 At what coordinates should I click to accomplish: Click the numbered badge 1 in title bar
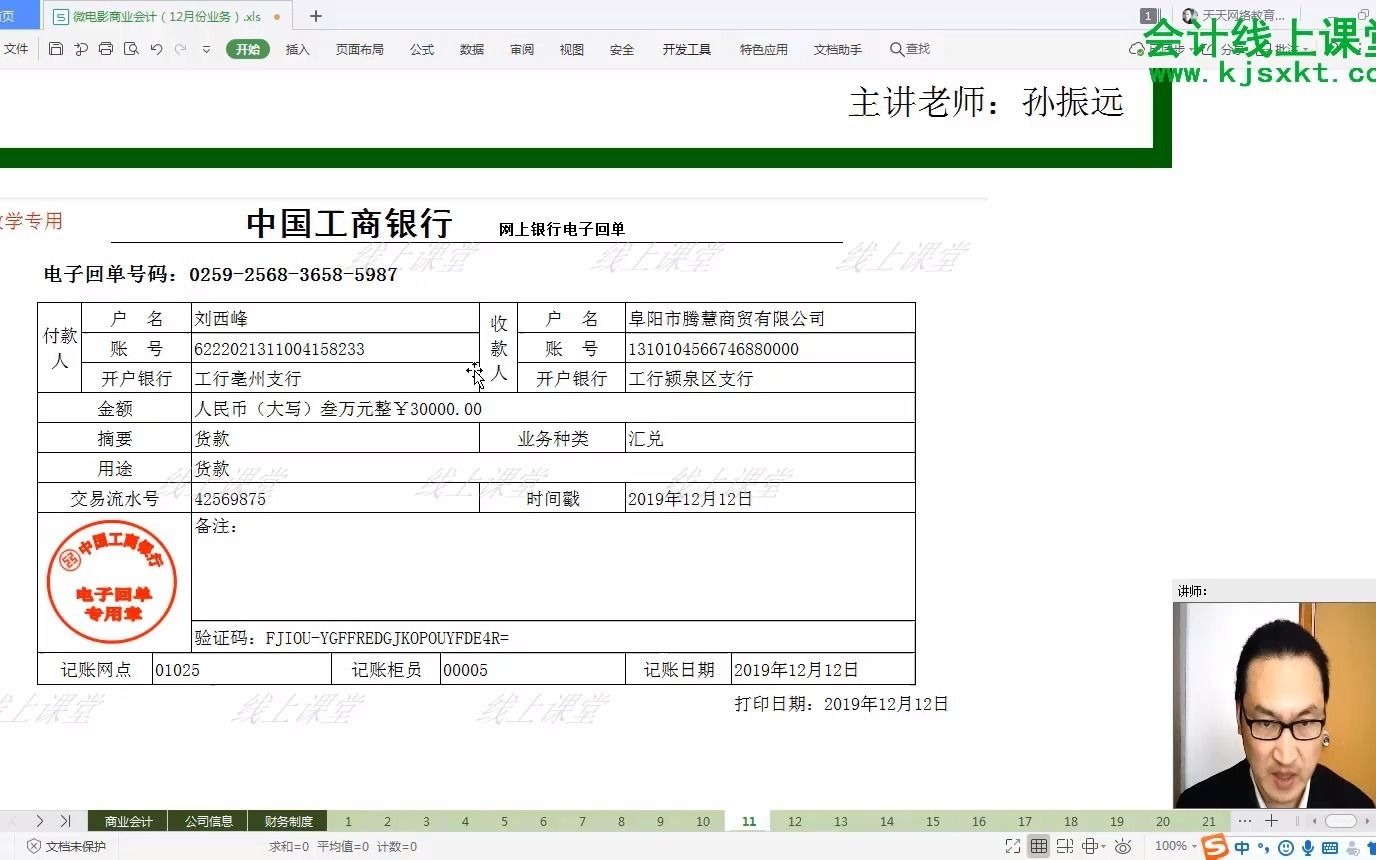point(1148,16)
